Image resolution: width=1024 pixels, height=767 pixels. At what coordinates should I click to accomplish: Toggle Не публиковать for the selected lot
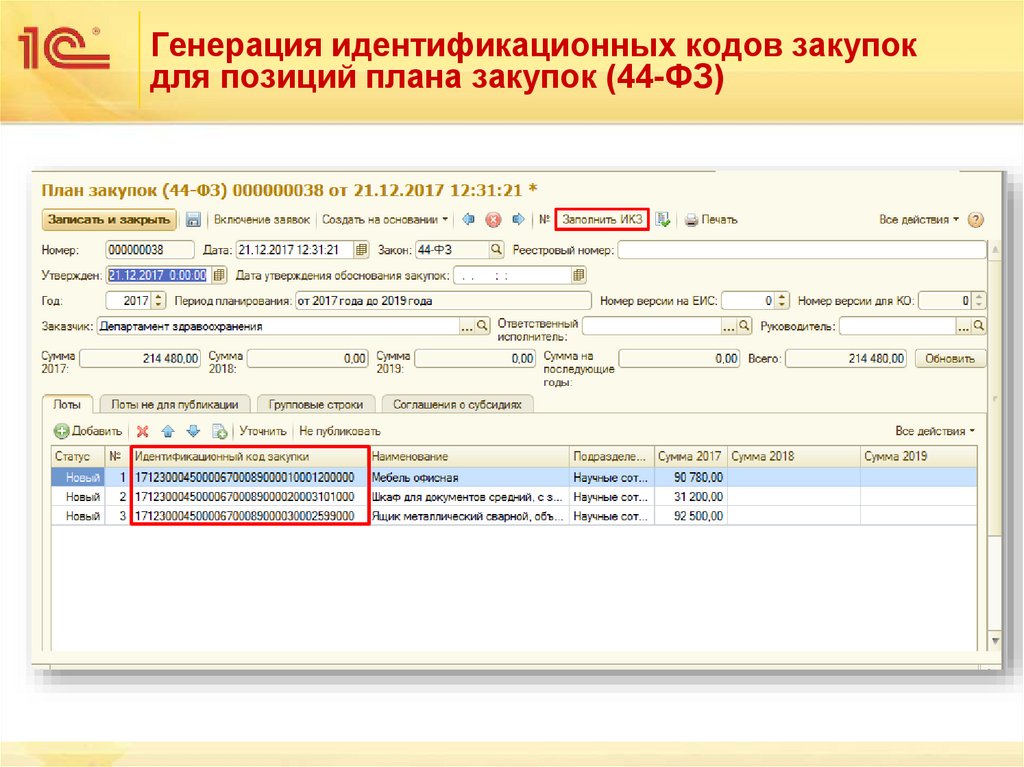coord(338,432)
